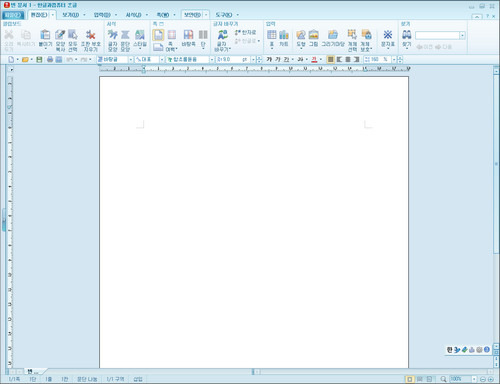This screenshot has width=500, height=384.
Task: Open the Format (서식) menu
Action: (133, 15)
